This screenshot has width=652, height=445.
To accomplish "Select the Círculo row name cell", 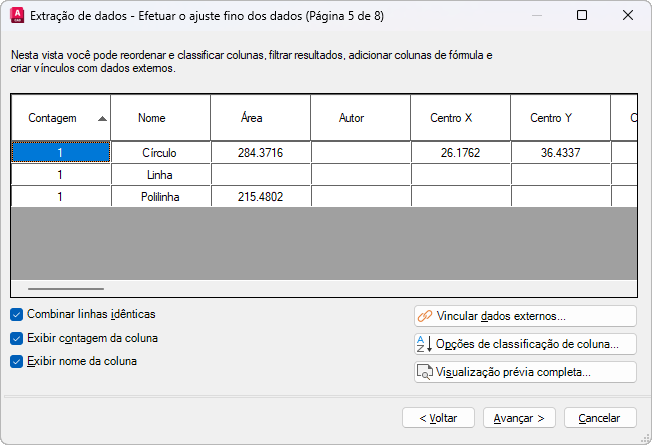I will [x=160, y=153].
